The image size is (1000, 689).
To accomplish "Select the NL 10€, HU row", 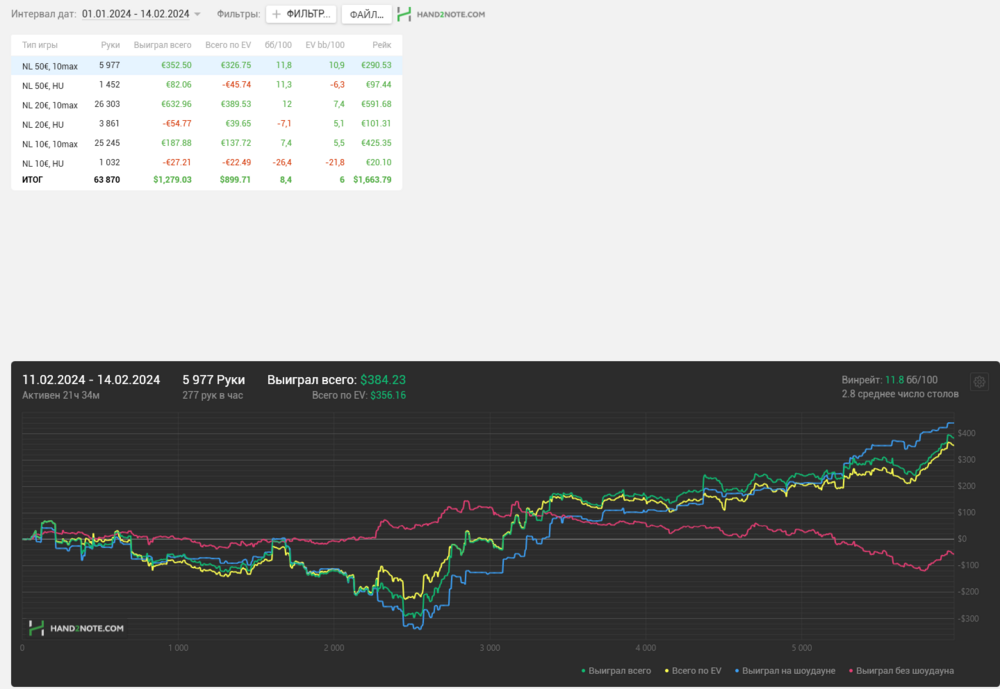I will [207, 163].
